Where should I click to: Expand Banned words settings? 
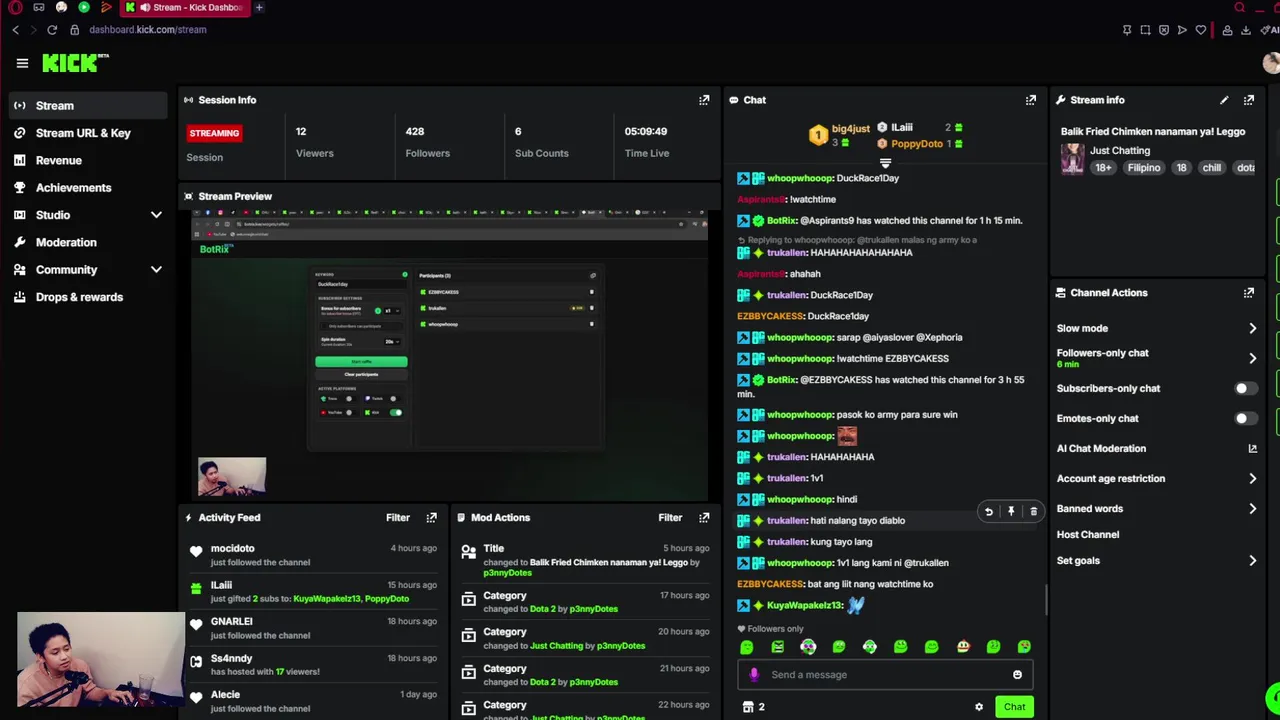pyautogui.click(x=1252, y=509)
